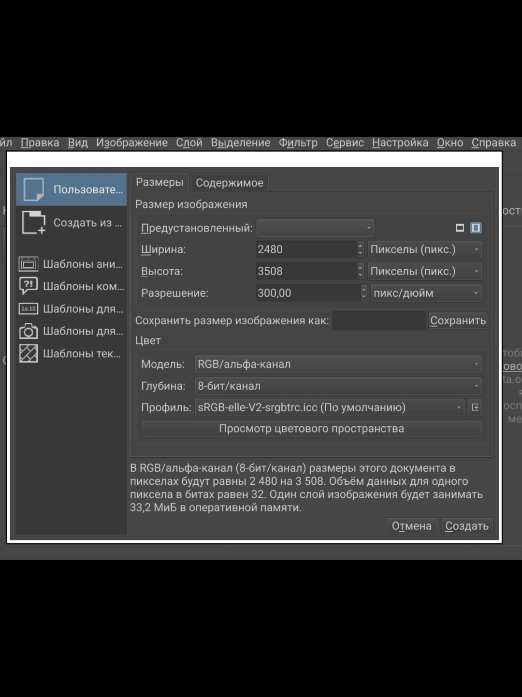Click the Высота field showing 3508
Screen dimensions: 522x697
coord(307,271)
